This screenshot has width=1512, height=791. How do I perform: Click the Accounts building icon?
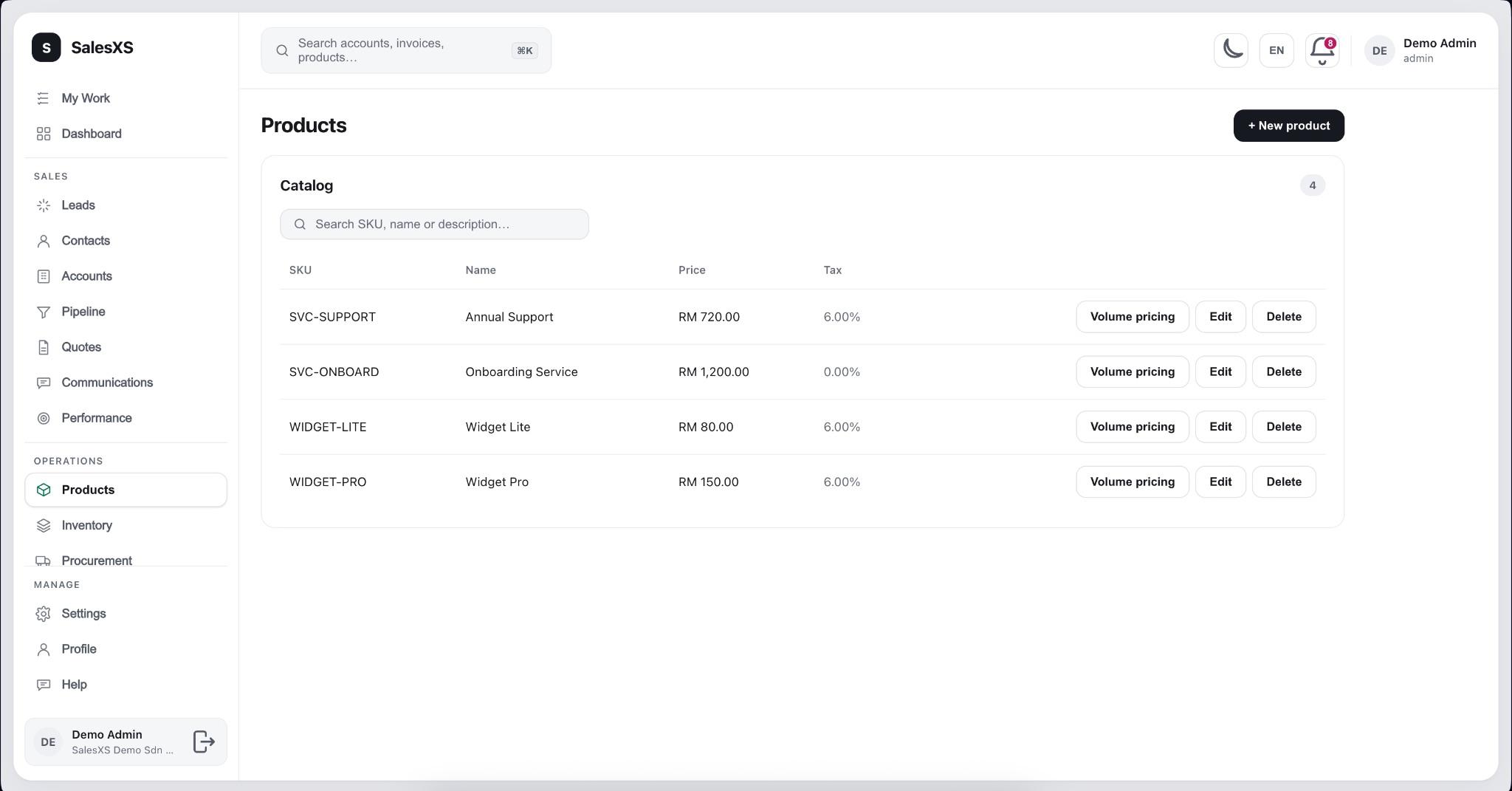pos(44,276)
